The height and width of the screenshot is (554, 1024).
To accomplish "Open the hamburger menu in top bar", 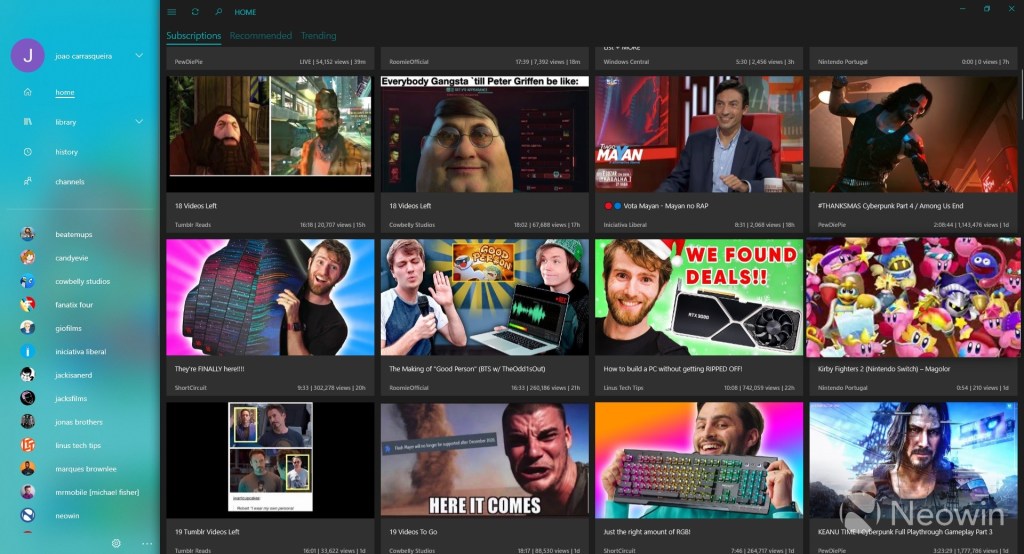I will click(x=172, y=12).
